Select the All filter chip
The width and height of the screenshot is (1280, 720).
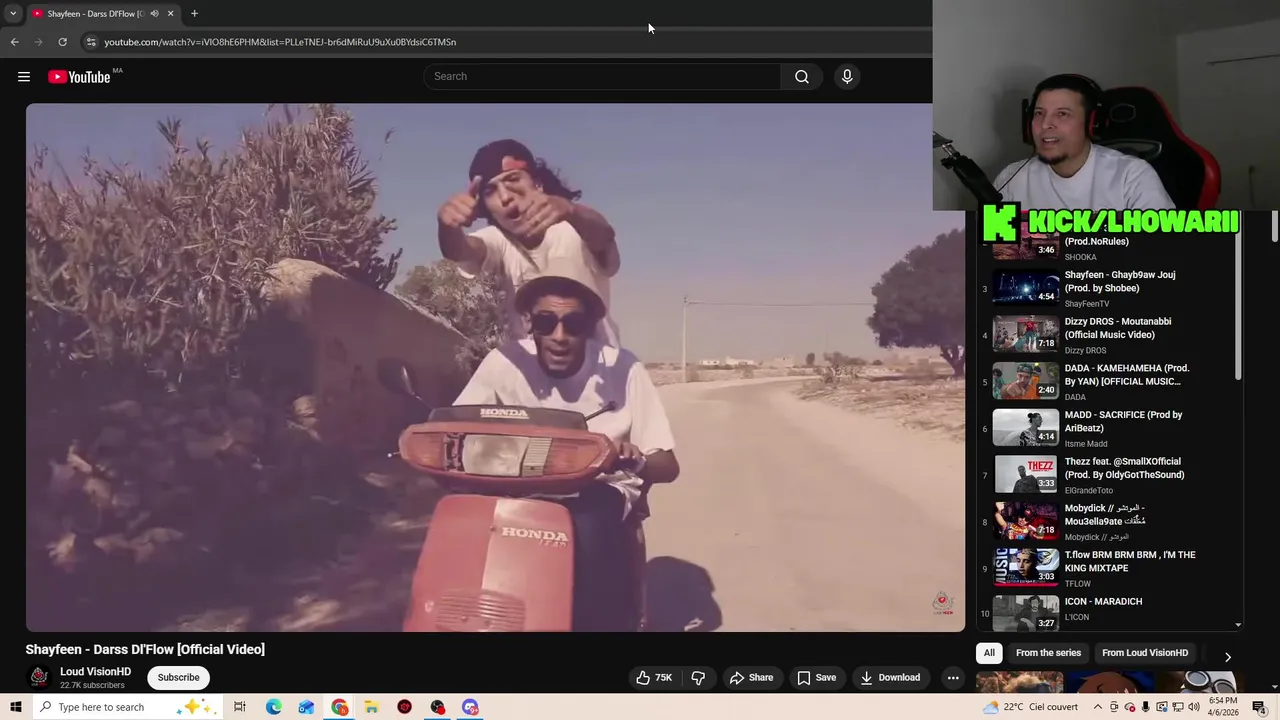[989, 653]
